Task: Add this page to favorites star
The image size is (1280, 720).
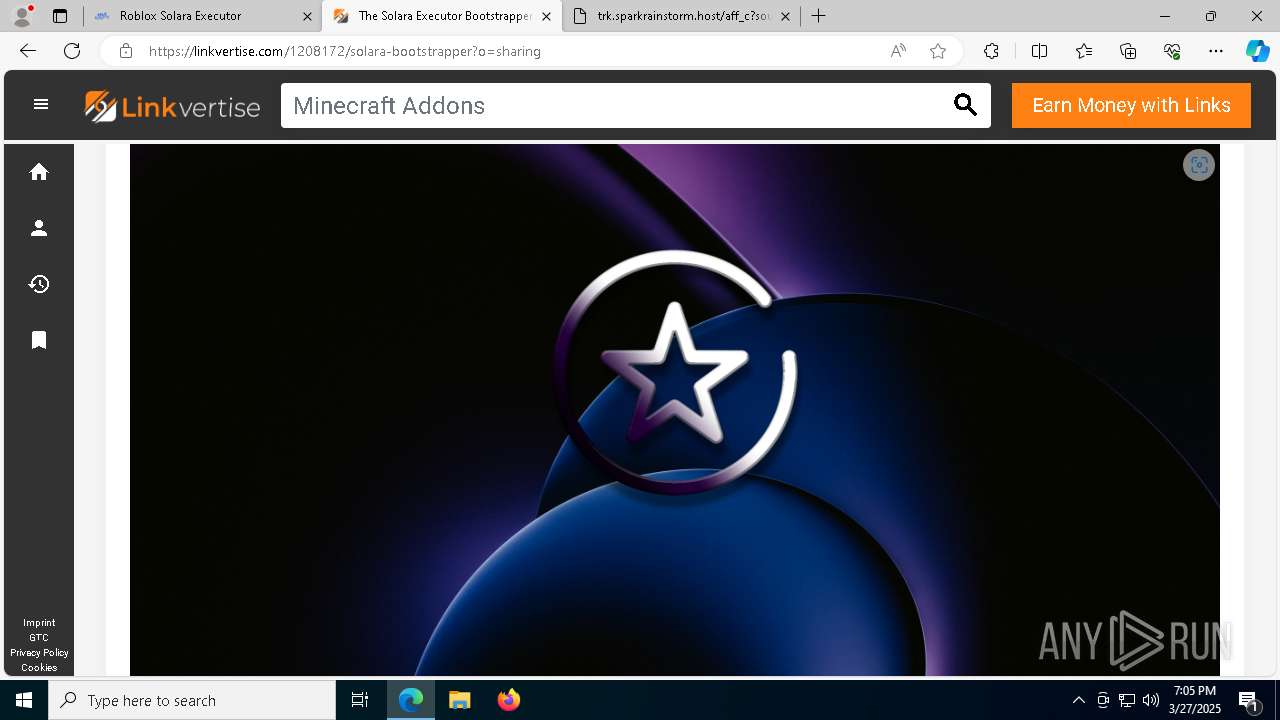Action: [938, 51]
